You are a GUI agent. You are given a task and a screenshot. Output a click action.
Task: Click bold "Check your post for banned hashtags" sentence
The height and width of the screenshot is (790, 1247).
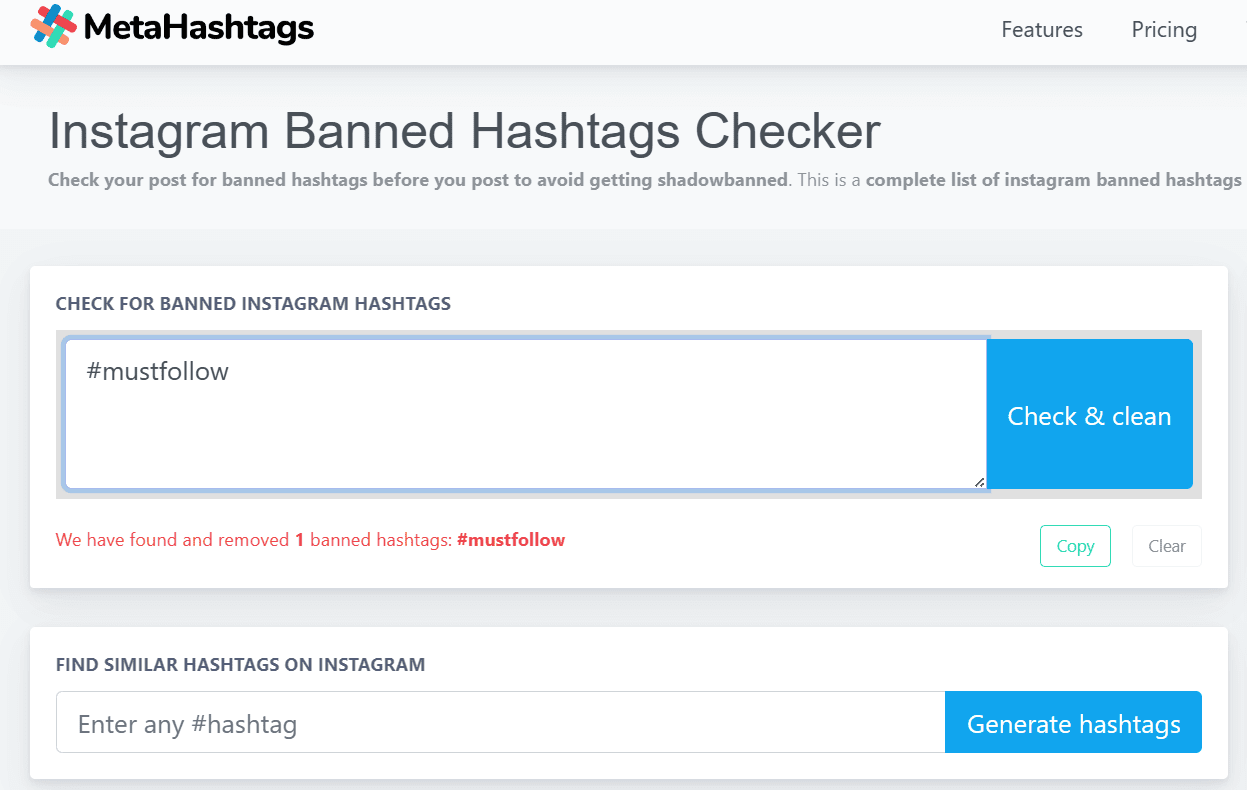pyautogui.click(x=419, y=181)
